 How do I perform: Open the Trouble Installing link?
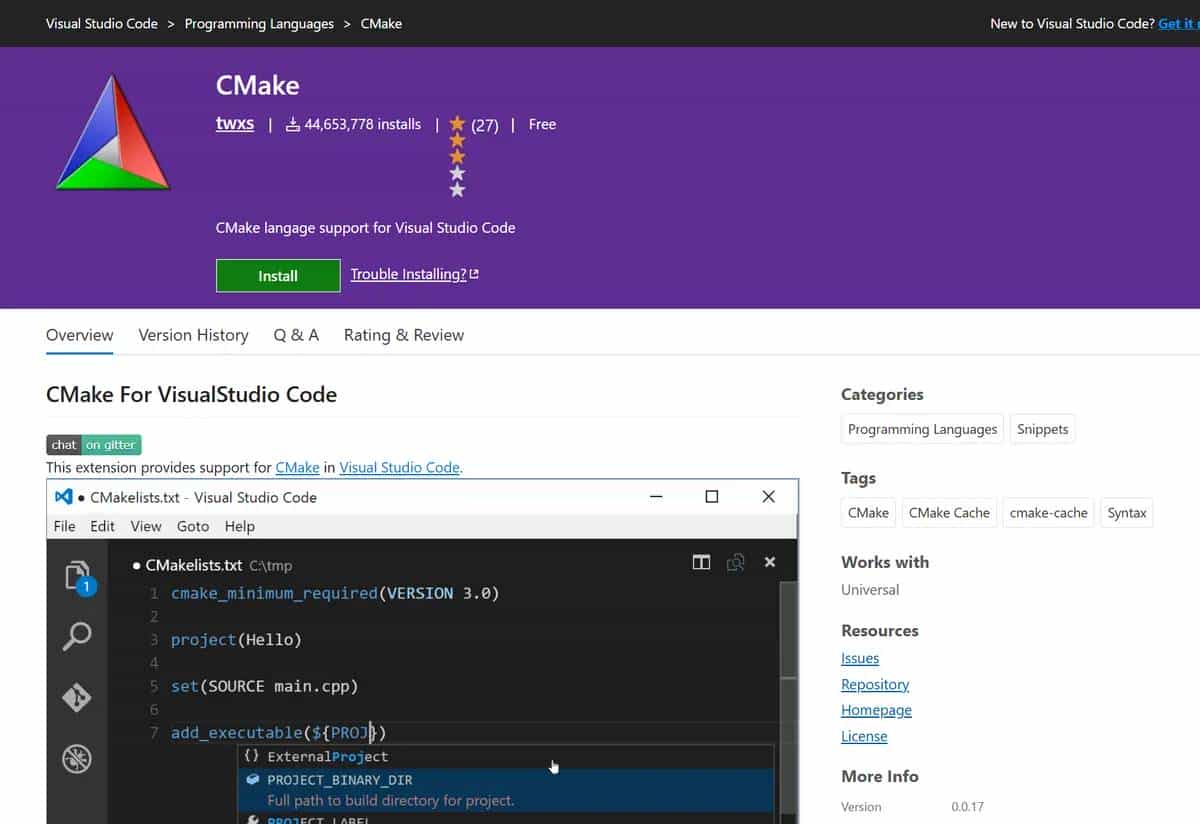pyautogui.click(x=409, y=273)
